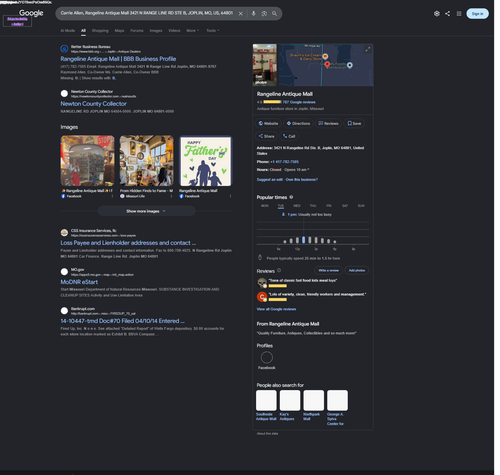This screenshot has width=500, height=475.
Task: Open Loss Payee and Lienholder addresses result
Action: point(128,243)
